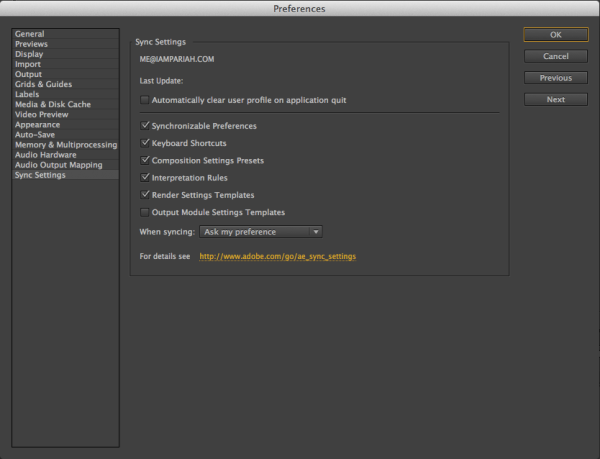Open Media & Disk Cache preferences
This screenshot has width=600, height=459.
tap(50, 105)
